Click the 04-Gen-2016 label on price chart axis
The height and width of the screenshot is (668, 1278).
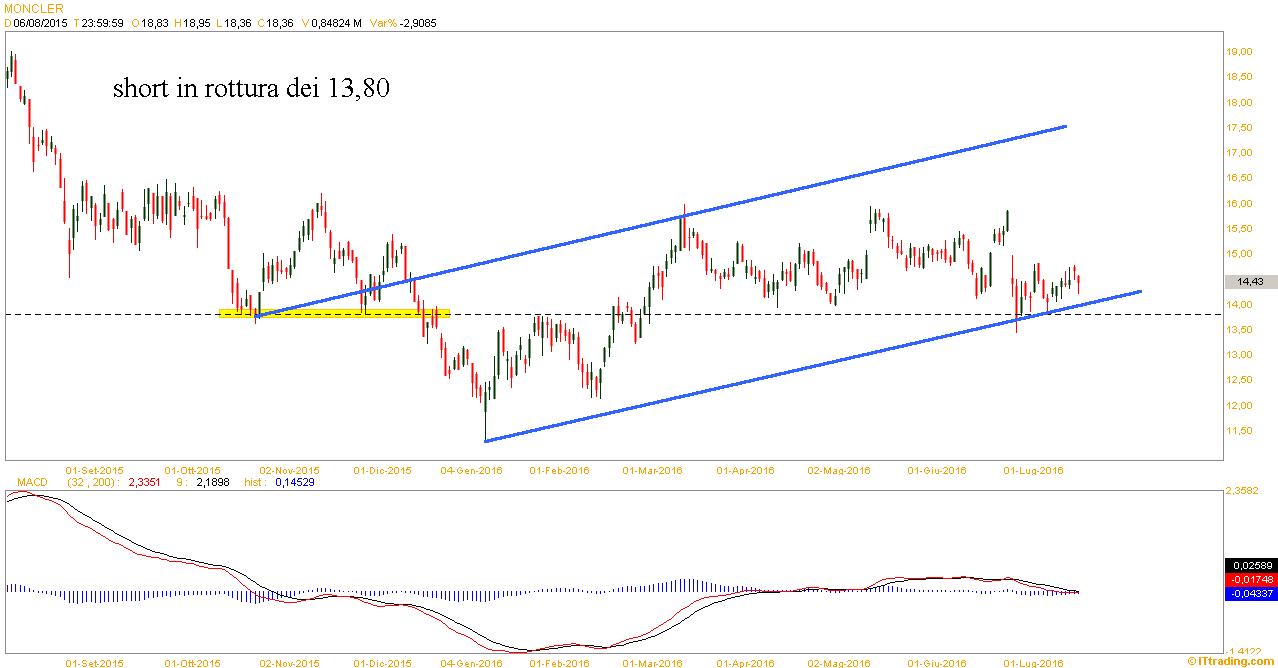[x=471, y=470]
